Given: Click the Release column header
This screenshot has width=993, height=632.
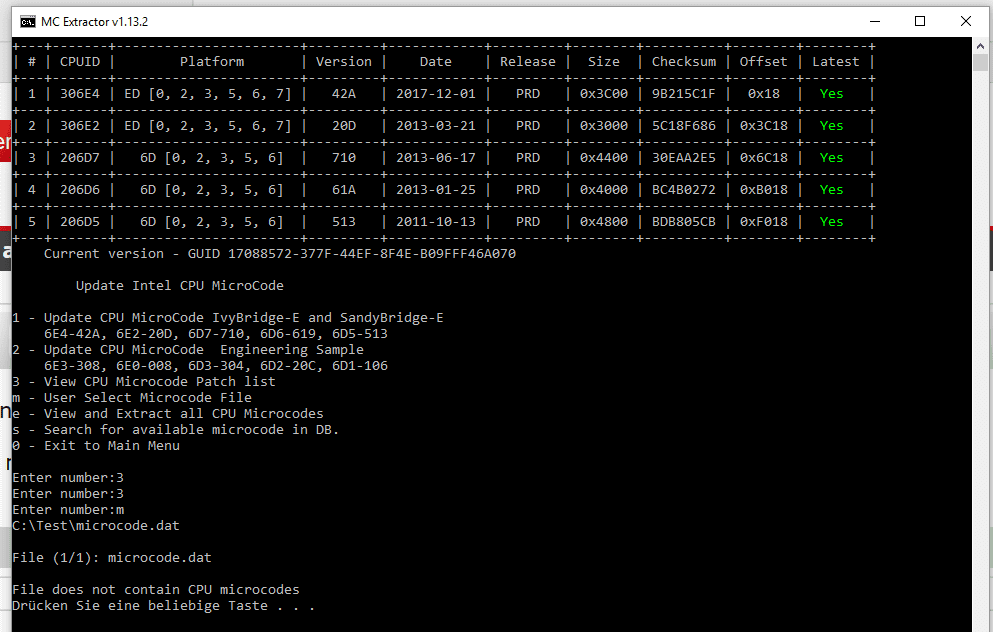Looking at the screenshot, I should 528,61.
